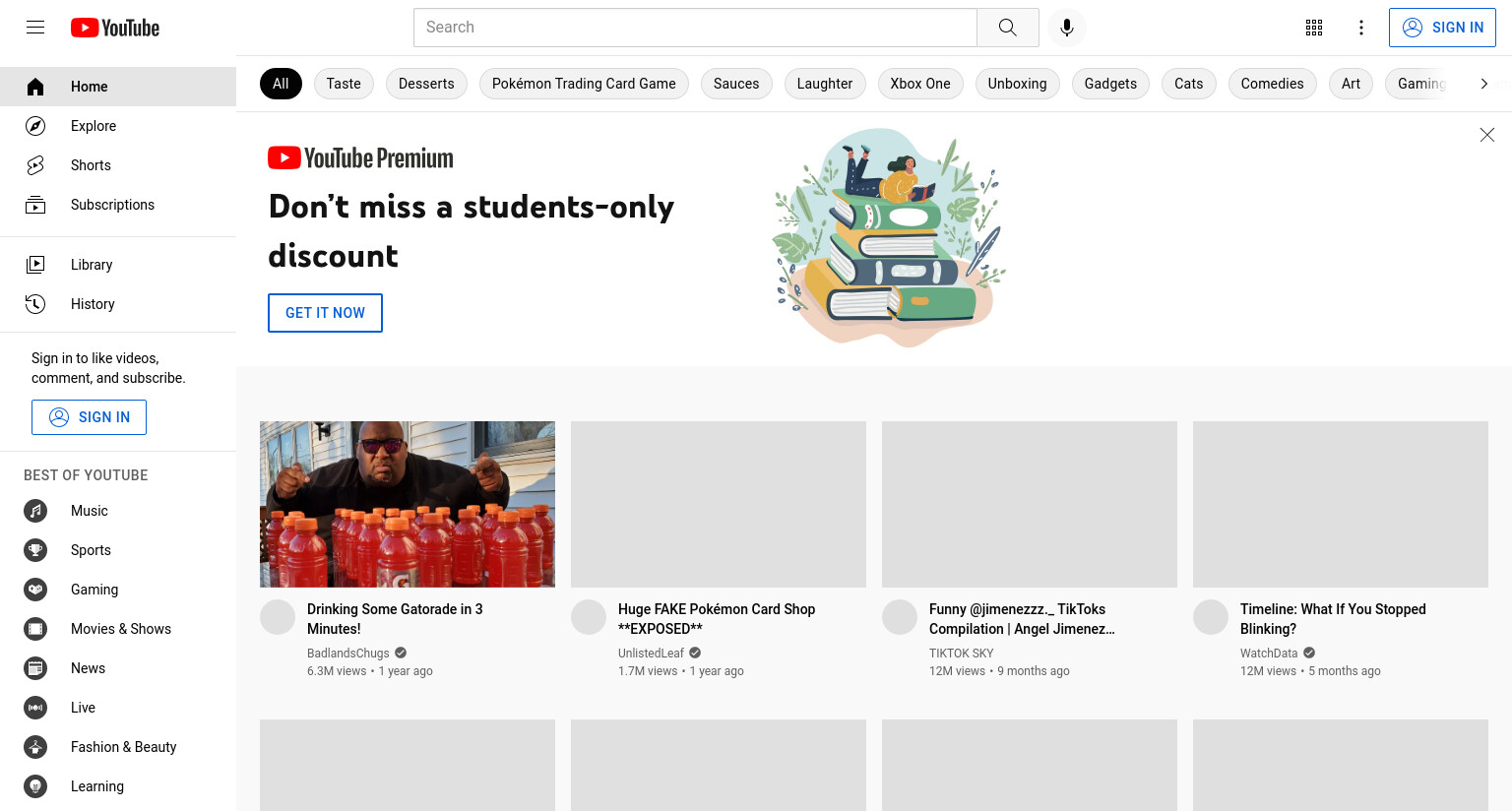This screenshot has height=811, width=1512.
Task: Click the Live broadcast icon
Action: pos(35,708)
